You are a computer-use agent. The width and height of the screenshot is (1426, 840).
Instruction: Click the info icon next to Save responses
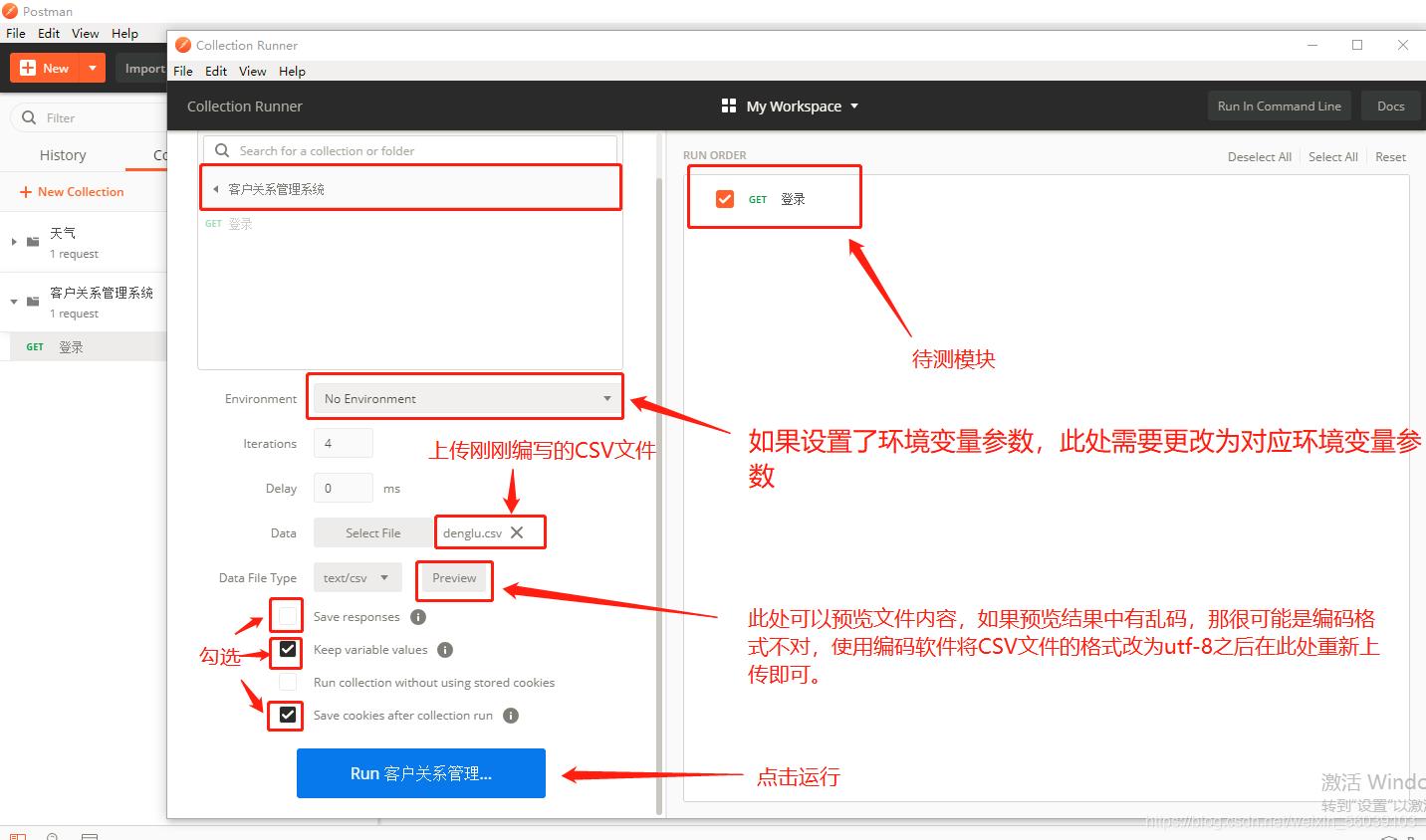418,617
